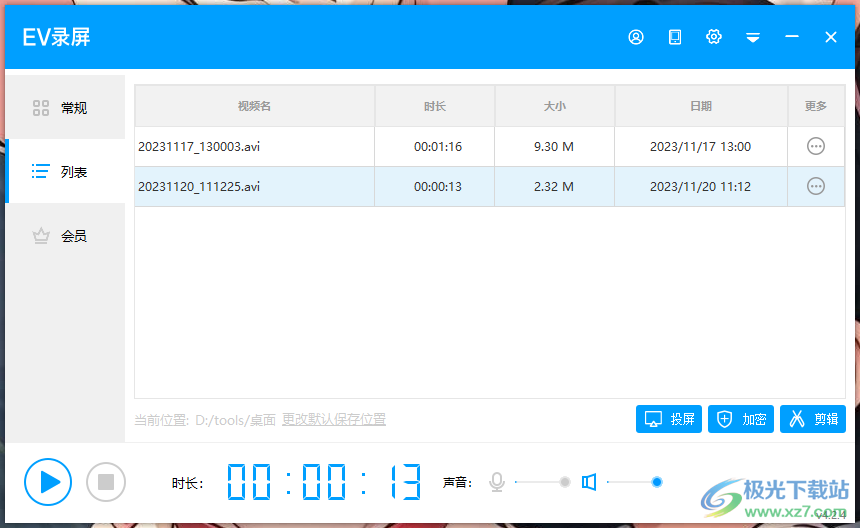Switch to the 常规 tab

[65, 107]
